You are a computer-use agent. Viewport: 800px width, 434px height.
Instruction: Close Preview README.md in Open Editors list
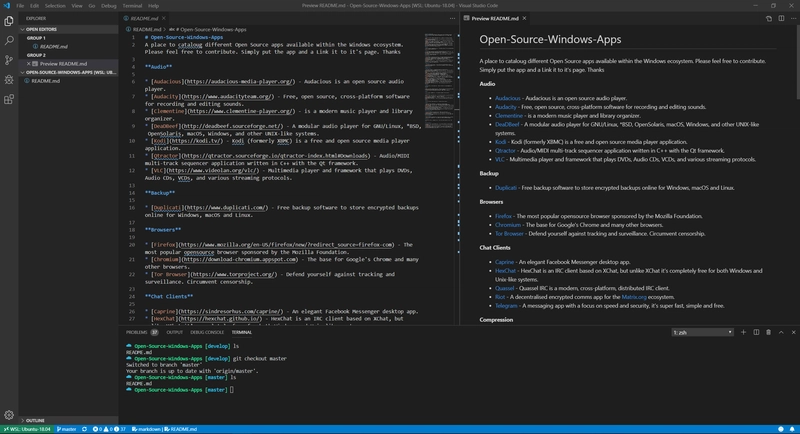[x=29, y=64]
